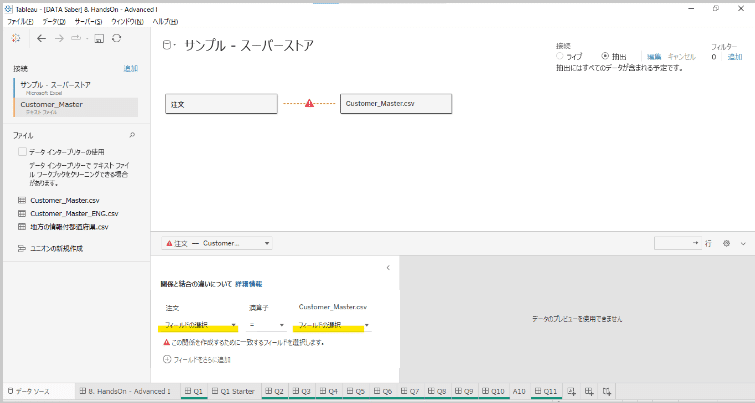Image resolution: width=755 pixels, height=403 pixels.
Task: Click the new dashboard icon in the tab bar
Action: tap(589, 391)
